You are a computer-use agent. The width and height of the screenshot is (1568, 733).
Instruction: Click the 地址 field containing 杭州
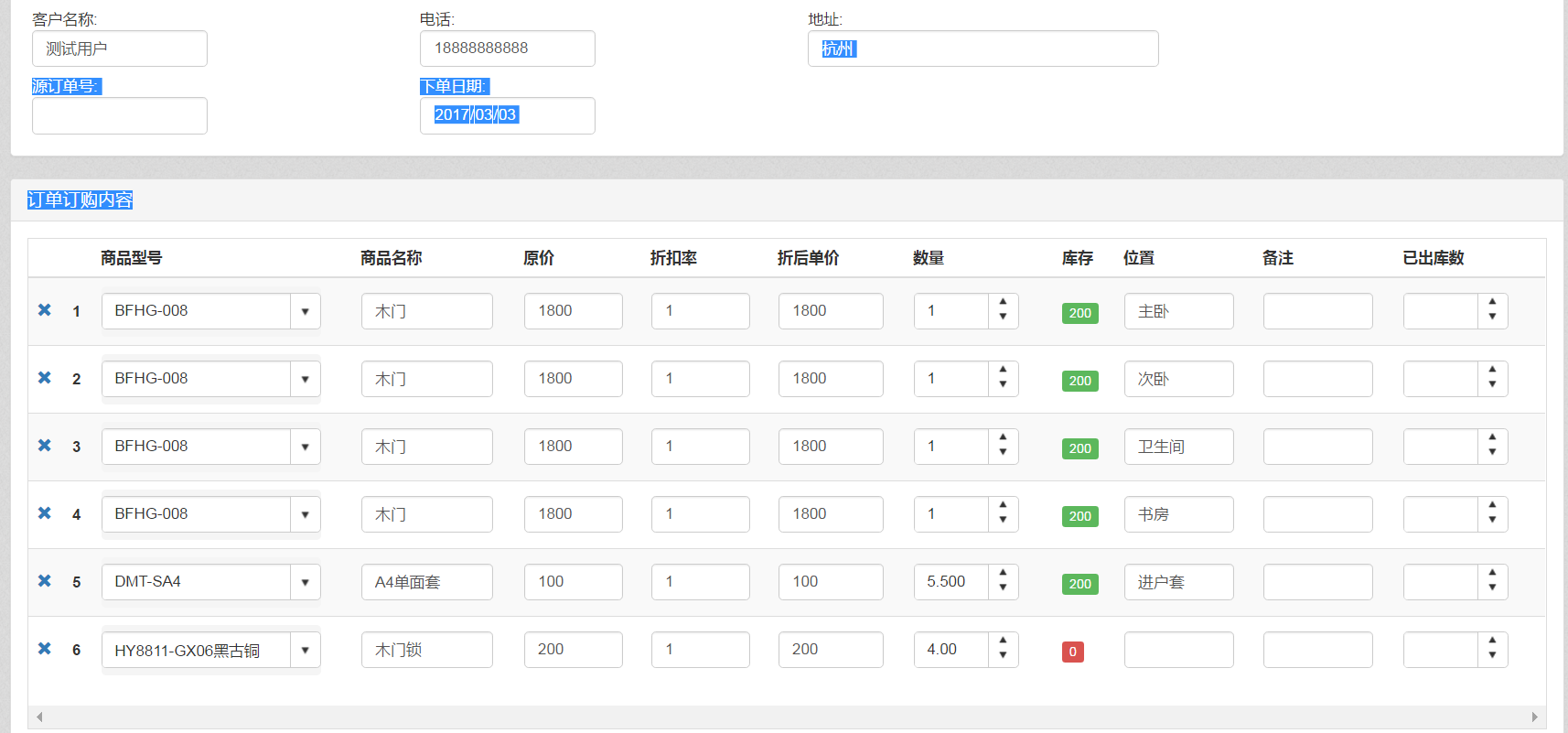tap(983, 49)
